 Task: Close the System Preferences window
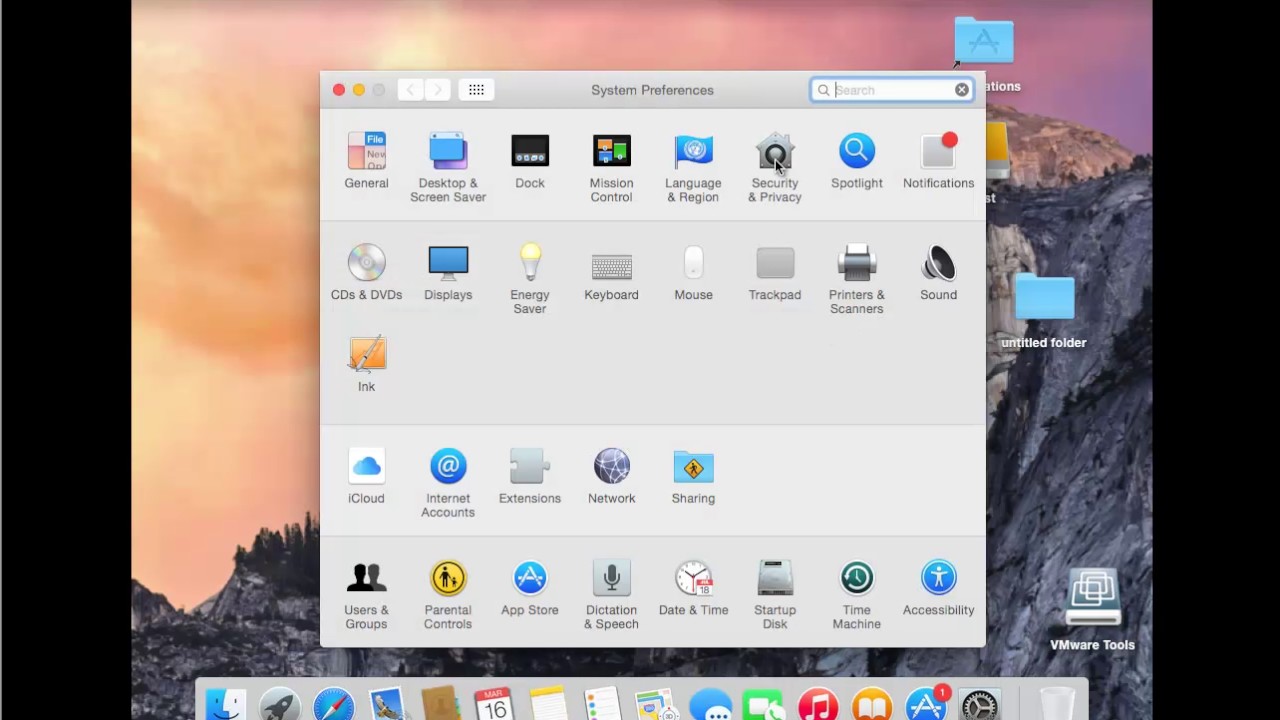[339, 90]
